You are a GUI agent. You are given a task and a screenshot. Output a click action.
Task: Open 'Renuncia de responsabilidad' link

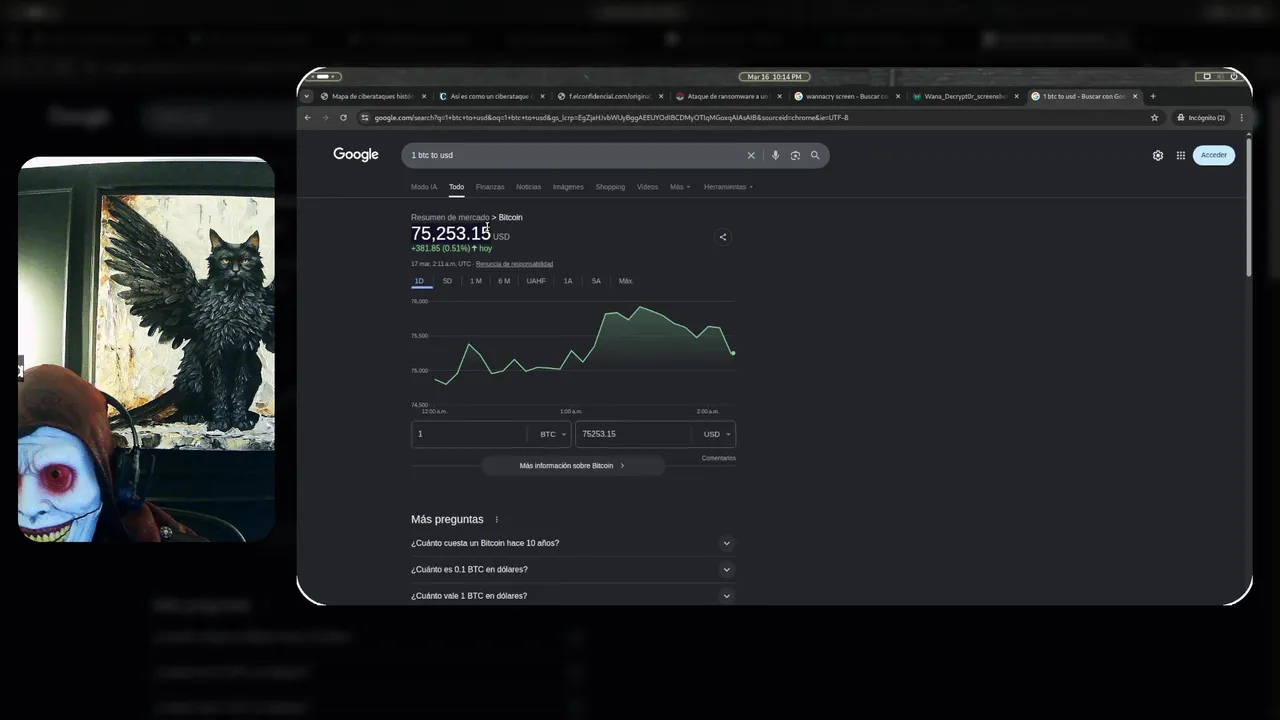[x=514, y=264]
